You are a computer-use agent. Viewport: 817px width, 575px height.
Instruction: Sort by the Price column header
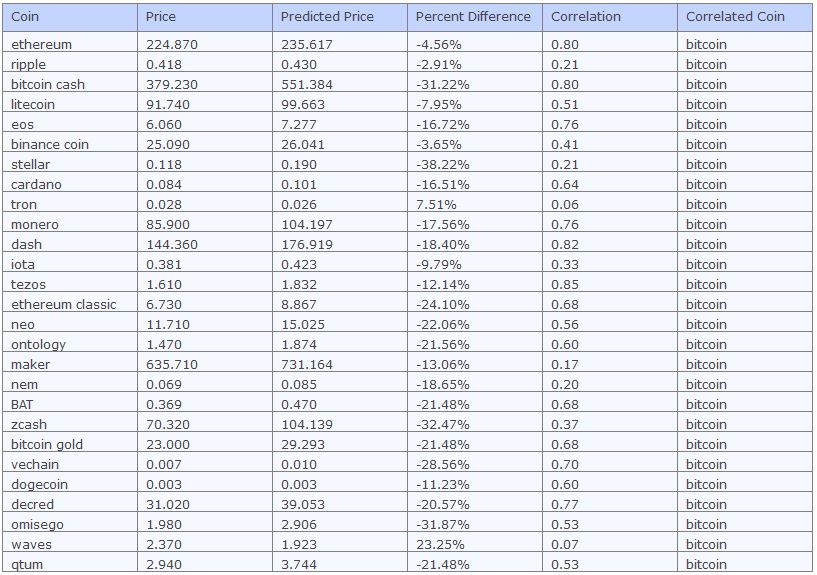tap(205, 17)
